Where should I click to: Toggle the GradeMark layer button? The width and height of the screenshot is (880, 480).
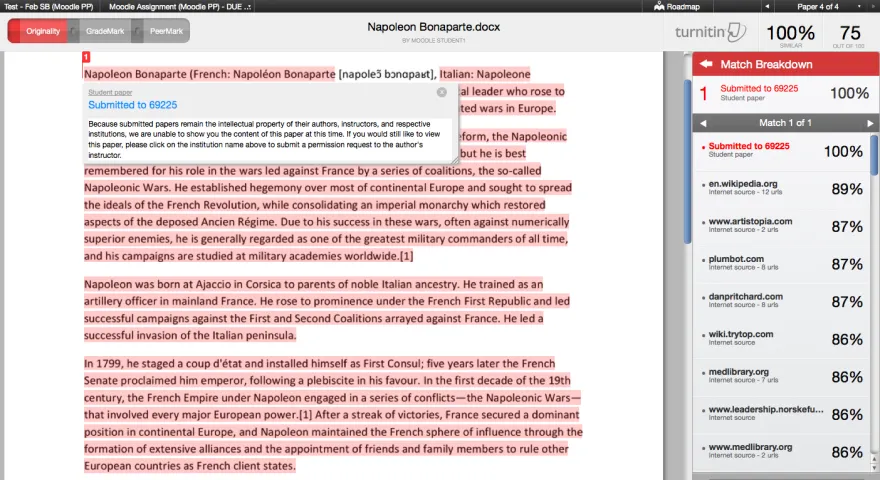[104, 31]
